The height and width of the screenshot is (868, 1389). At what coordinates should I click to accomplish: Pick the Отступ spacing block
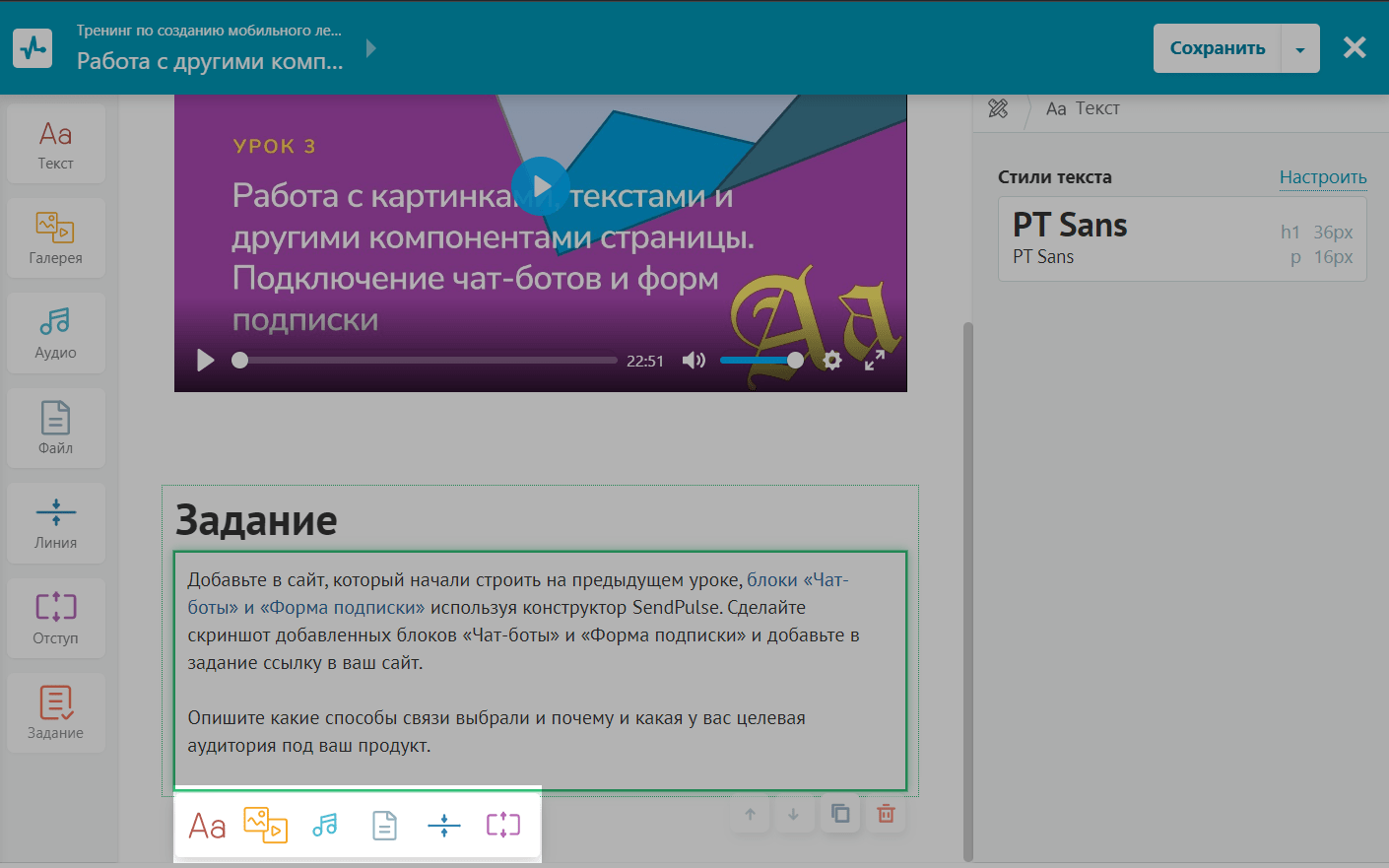(55, 618)
